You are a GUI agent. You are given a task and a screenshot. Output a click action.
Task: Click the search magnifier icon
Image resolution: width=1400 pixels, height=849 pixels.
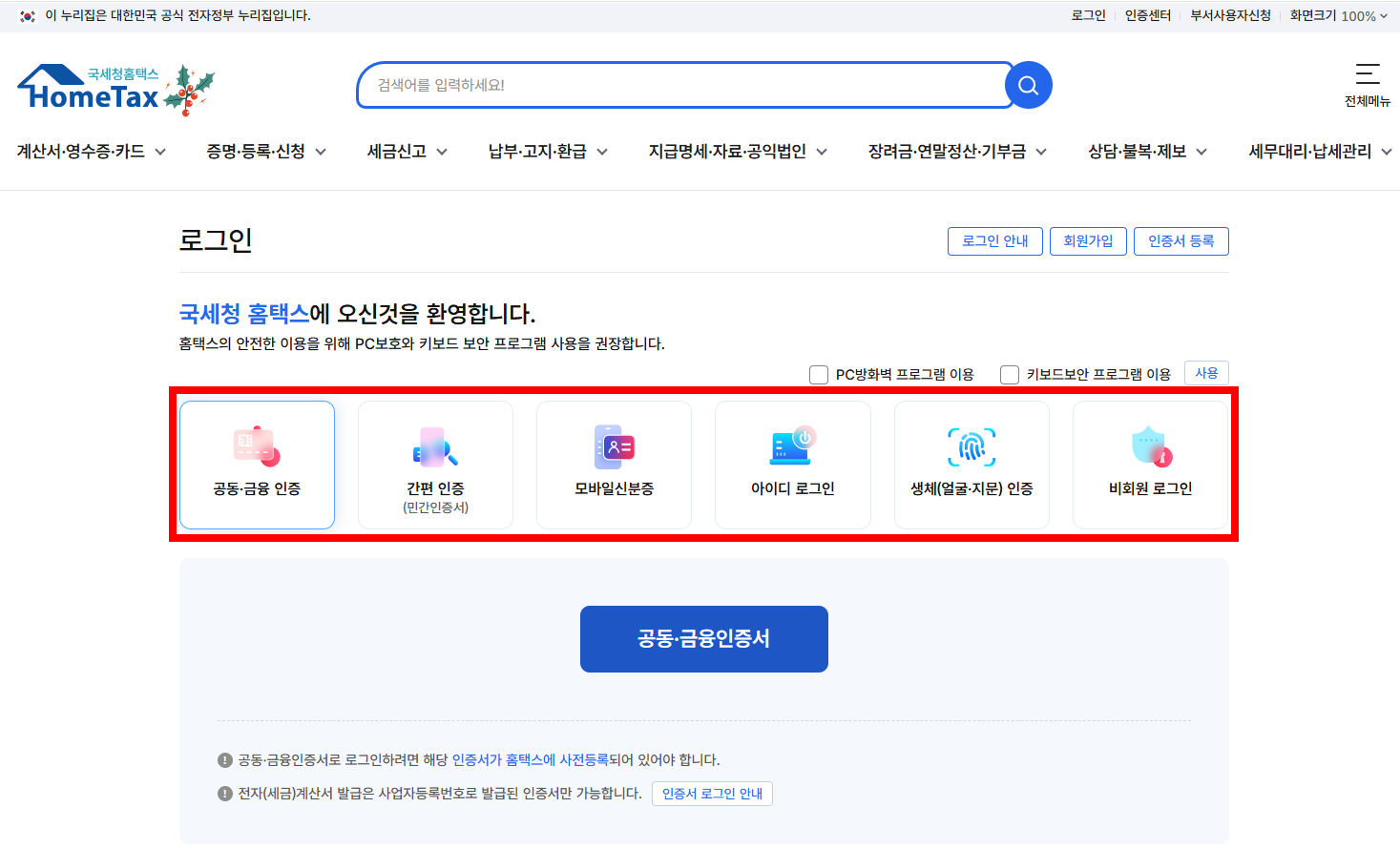[1028, 85]
